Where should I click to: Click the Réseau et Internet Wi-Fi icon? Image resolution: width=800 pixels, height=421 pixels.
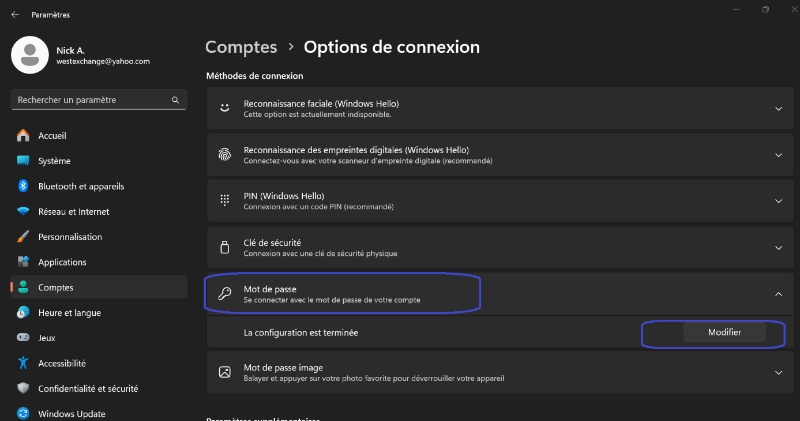click(x=23, y=211)
